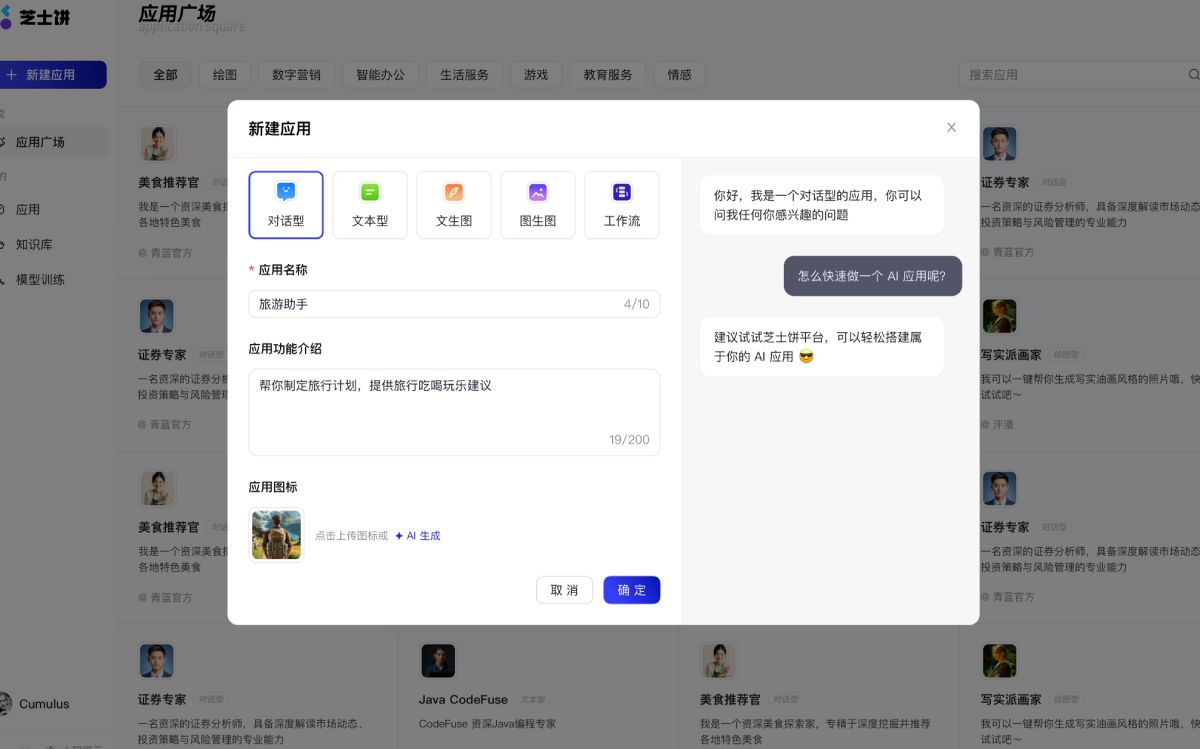Viewport: 1200px width, 749px height.
Task: Open 知识库 in the sidebar
Action: coord(34,244)
